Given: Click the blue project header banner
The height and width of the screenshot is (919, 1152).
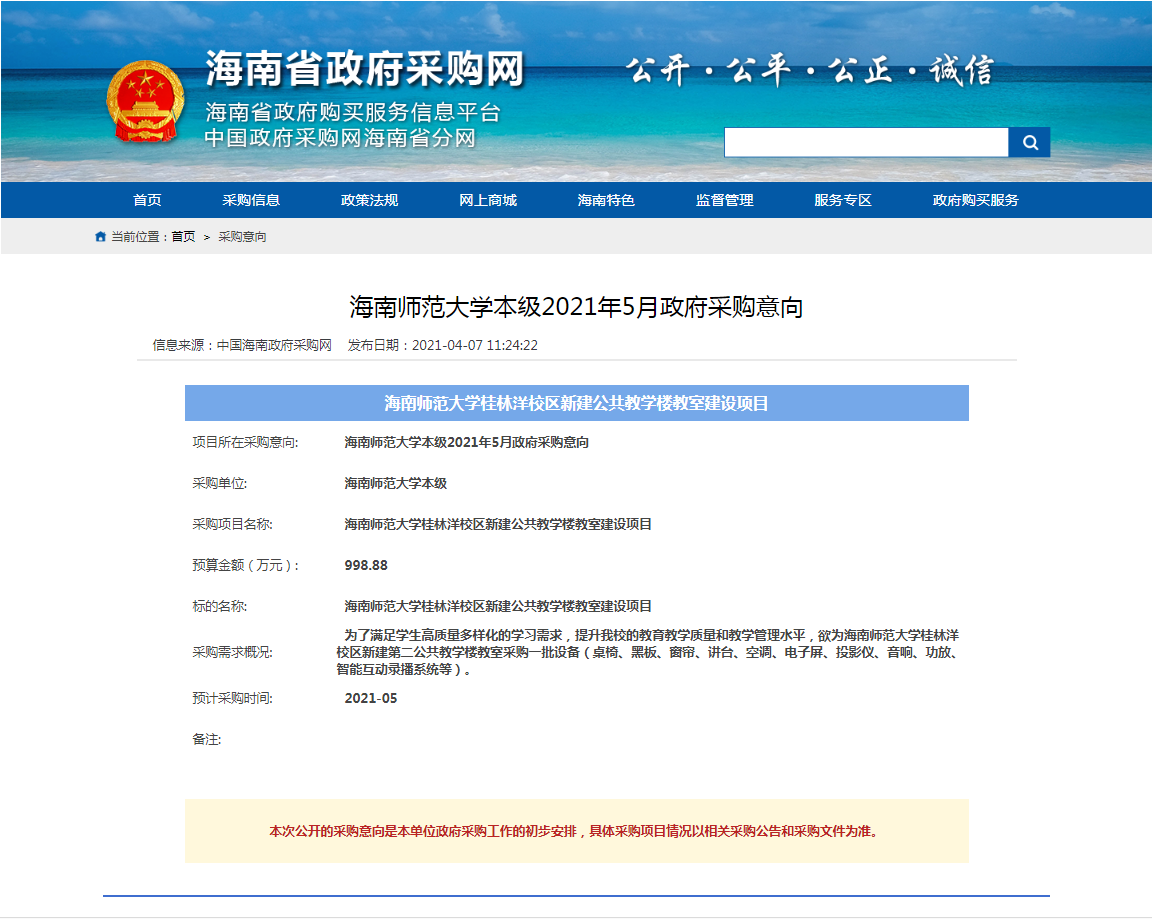Looking at the screenshot, I should click(577, 403).
